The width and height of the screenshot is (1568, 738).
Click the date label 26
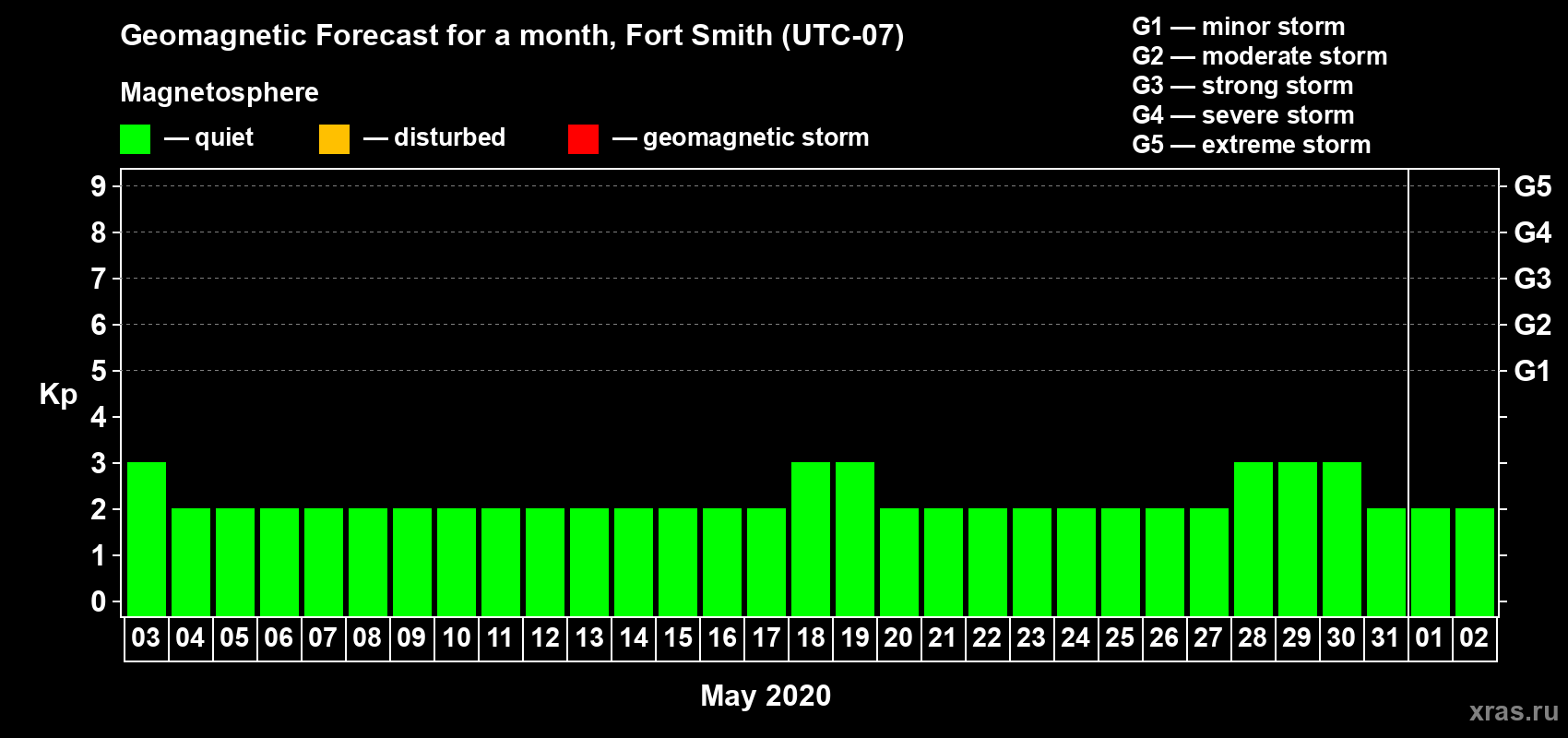(1164, 637)
